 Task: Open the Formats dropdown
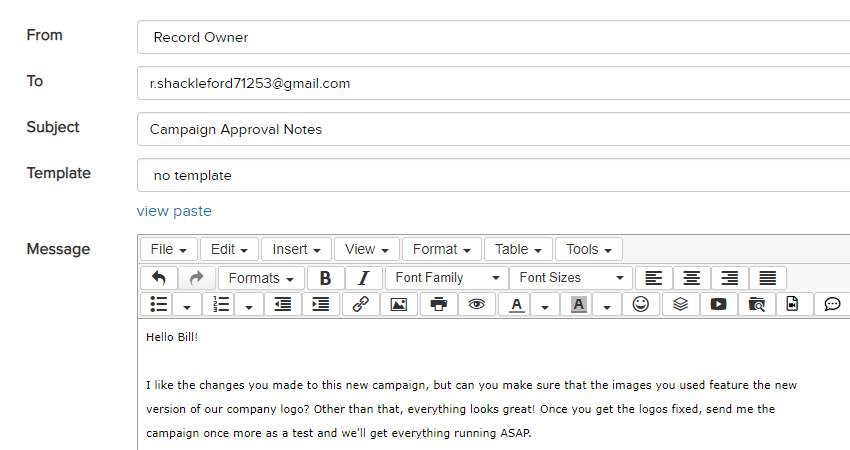(261, 278)
